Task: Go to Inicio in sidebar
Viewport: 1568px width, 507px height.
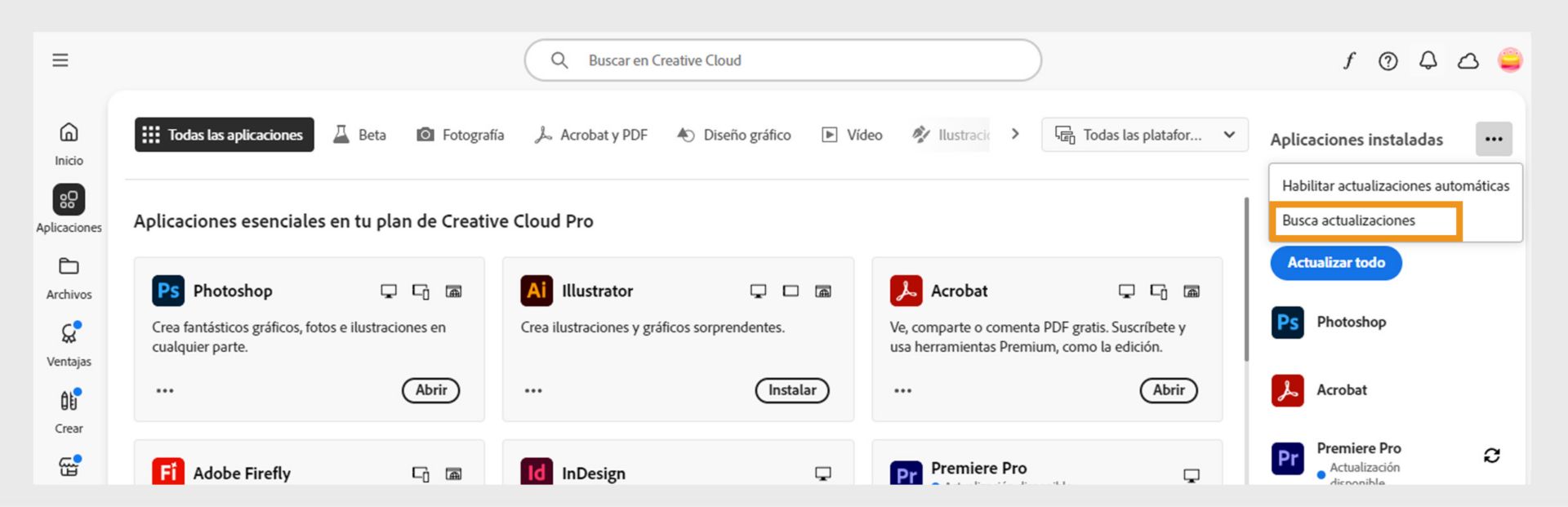Action: pyautogui.click(x=69, y=143)
